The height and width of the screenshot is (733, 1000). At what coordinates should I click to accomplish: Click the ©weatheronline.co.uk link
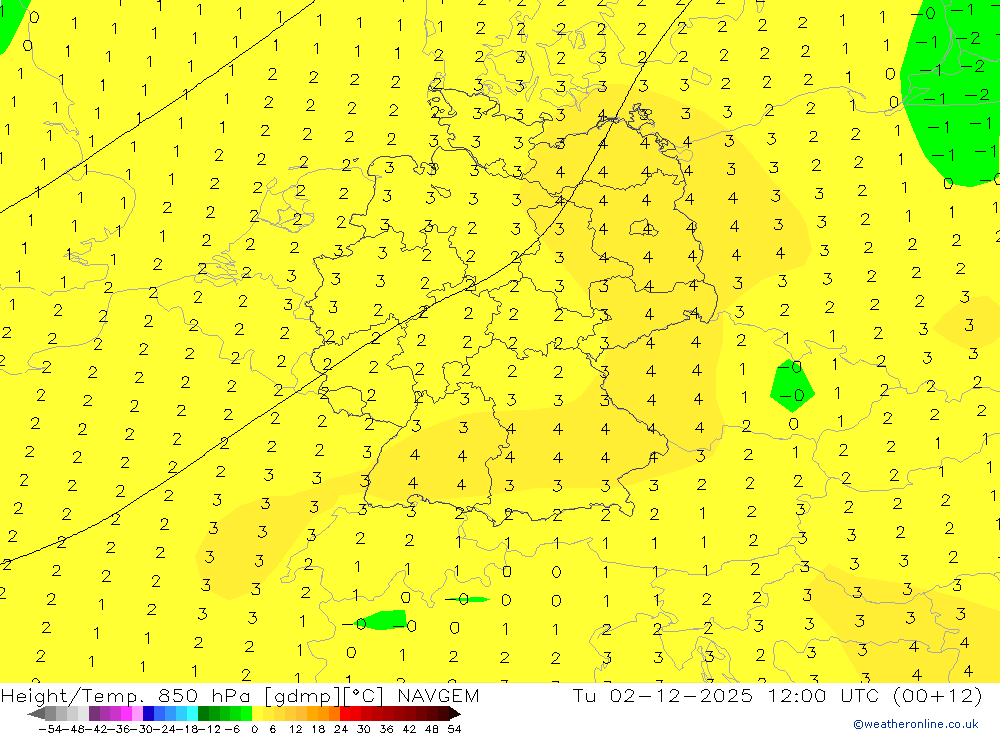(915, 724)
